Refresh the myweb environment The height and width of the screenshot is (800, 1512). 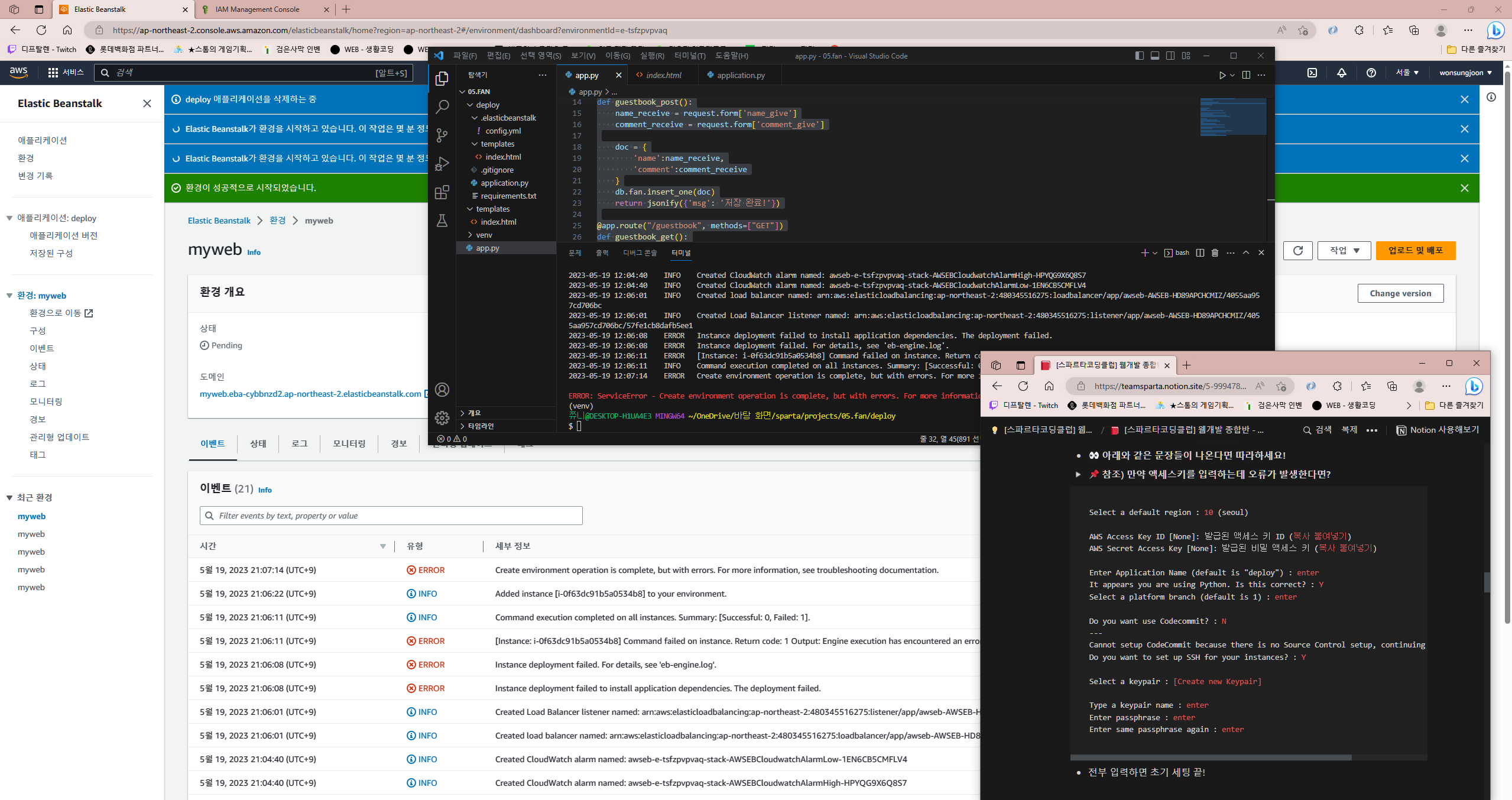pos(1298,251)
